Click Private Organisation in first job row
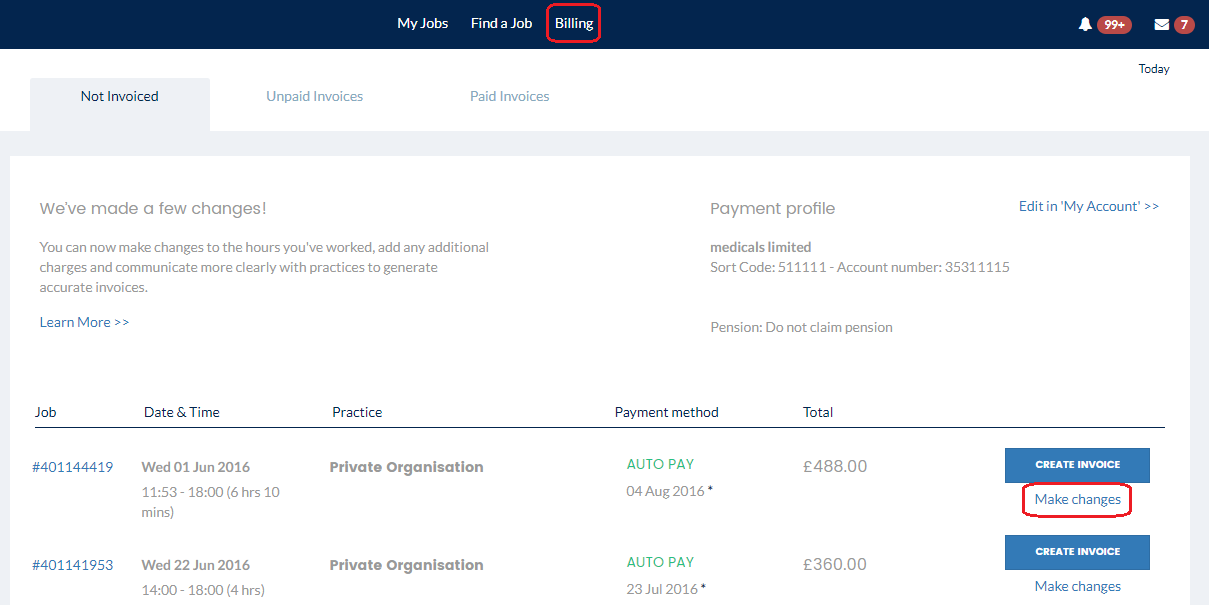Screen dimensions: 1209x605 406,467
